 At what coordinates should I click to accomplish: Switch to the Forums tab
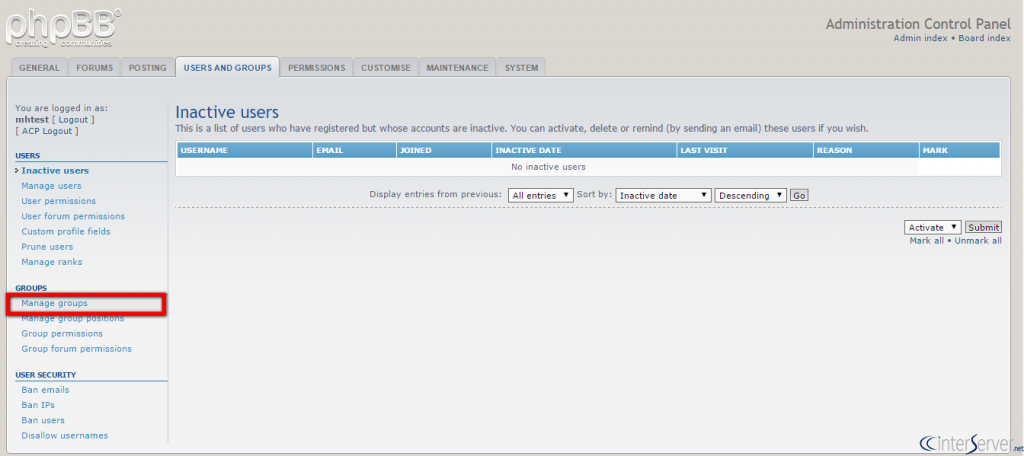click(x=95, y=68)
